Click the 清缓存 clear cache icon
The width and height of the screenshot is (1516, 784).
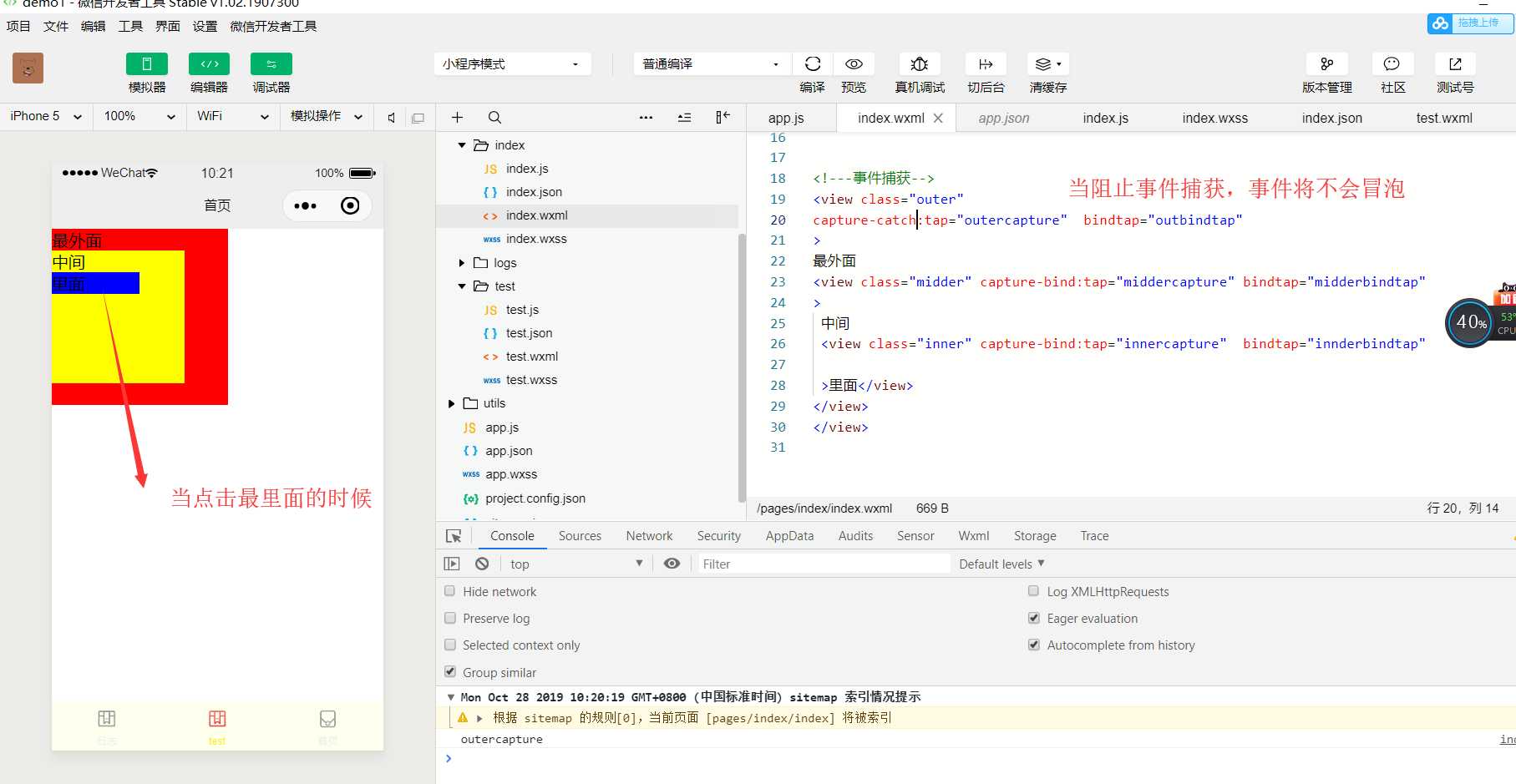(x=1047, y=64)
